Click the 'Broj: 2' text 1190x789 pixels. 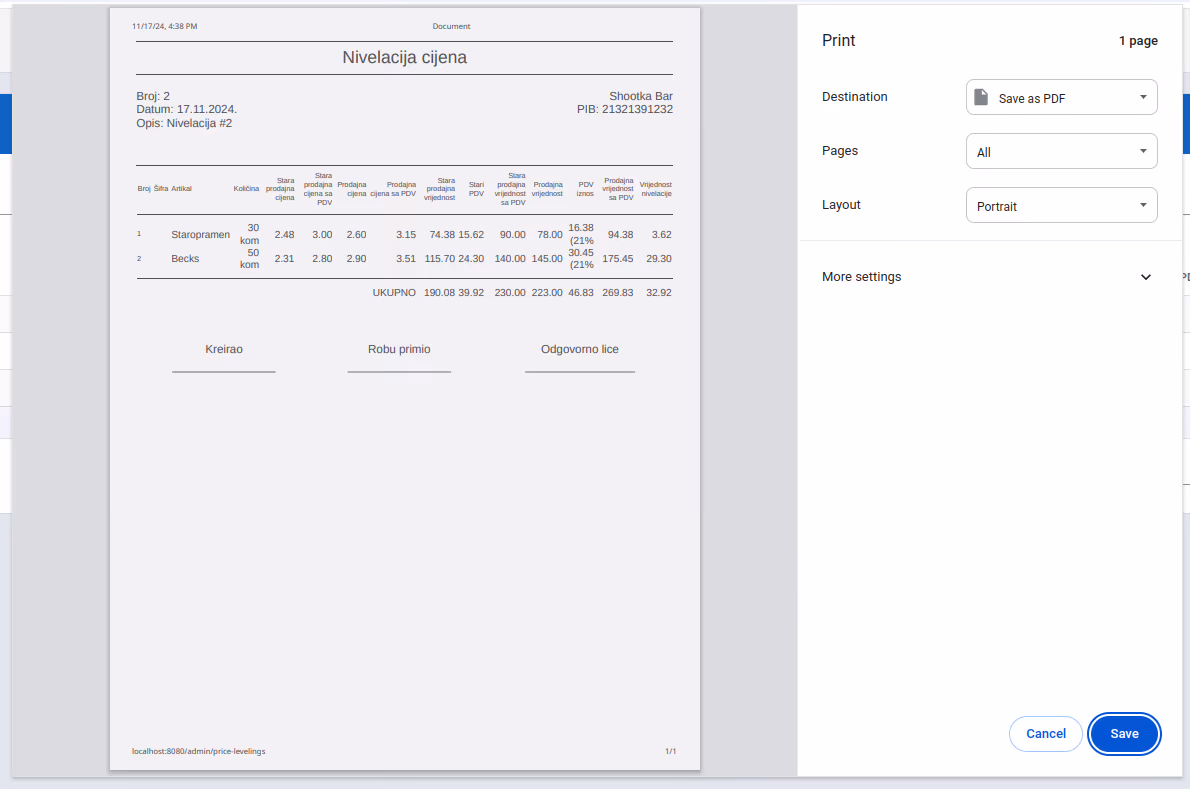click(x=153, y=96)
